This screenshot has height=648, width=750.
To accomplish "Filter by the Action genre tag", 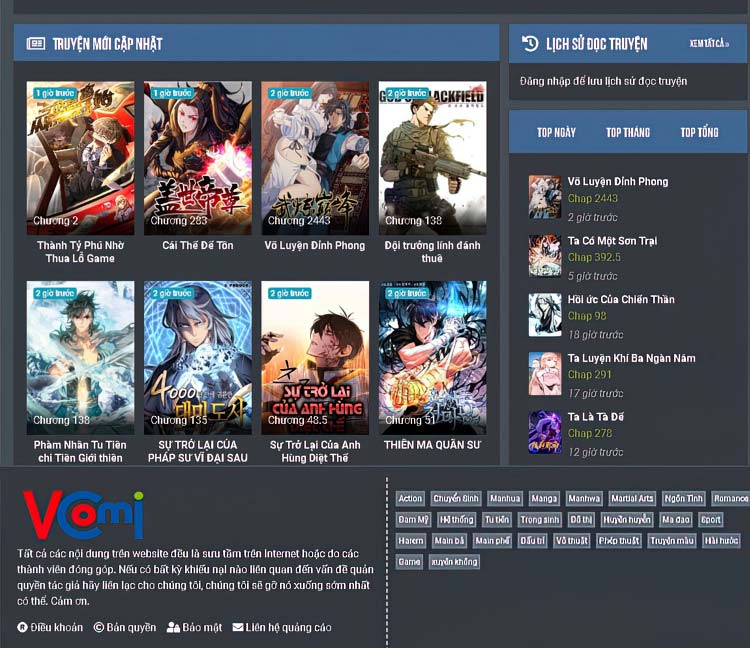I will [x=410, y=498].
